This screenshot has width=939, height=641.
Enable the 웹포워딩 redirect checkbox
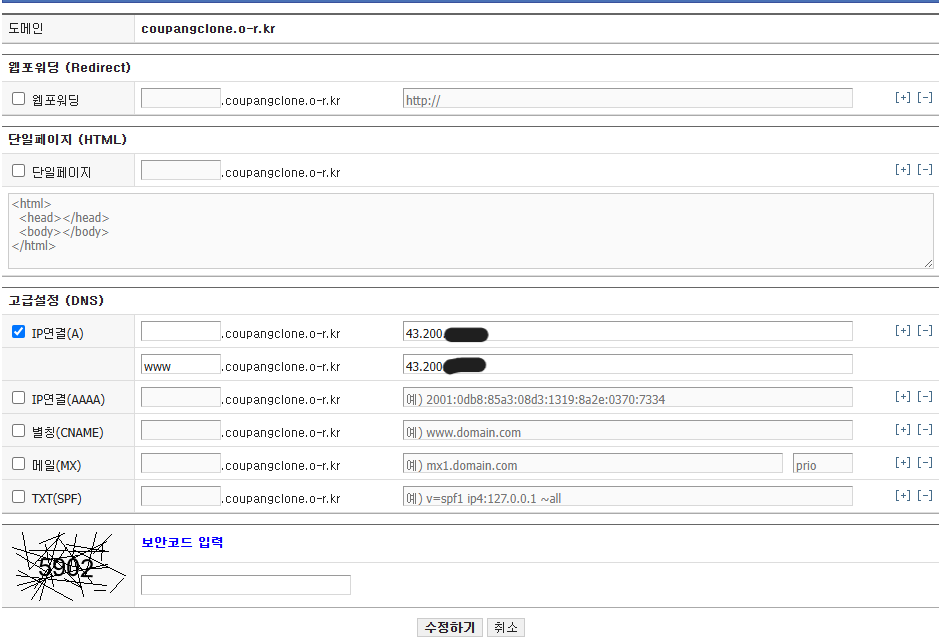[19, 99]
